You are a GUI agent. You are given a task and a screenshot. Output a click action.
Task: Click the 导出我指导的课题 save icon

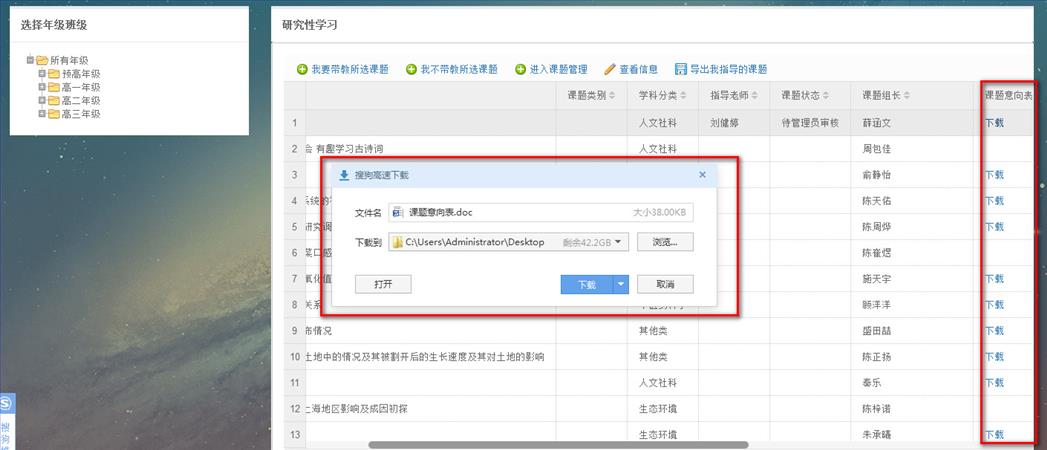(681, 69)
